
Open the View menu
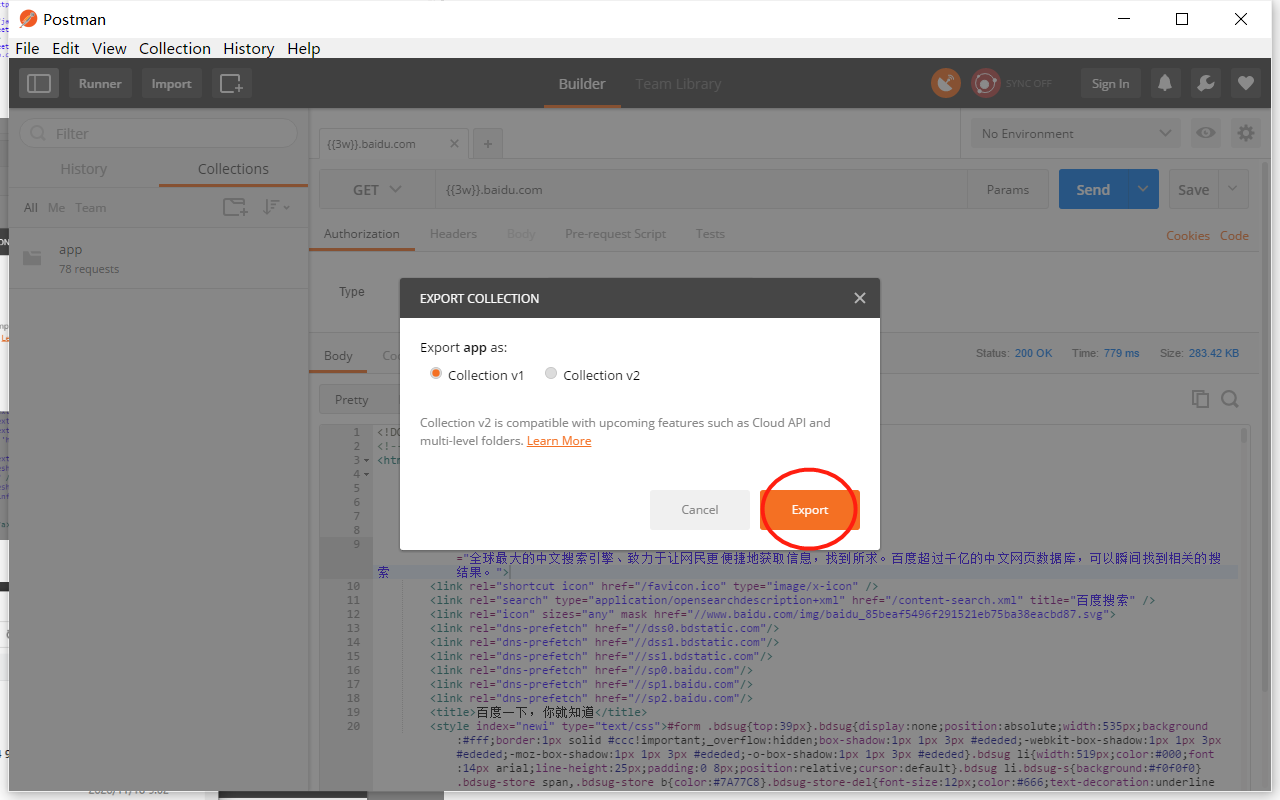click(109, 48)
